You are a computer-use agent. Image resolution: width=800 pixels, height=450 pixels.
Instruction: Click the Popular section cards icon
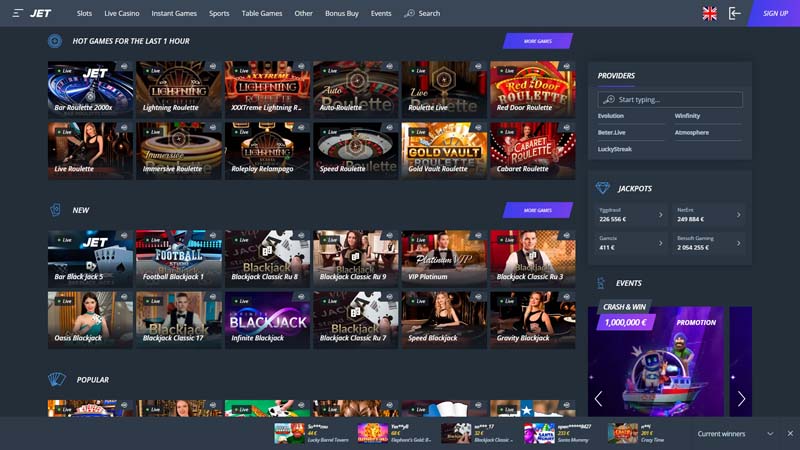pyautogui.click(x=57, y=379)
